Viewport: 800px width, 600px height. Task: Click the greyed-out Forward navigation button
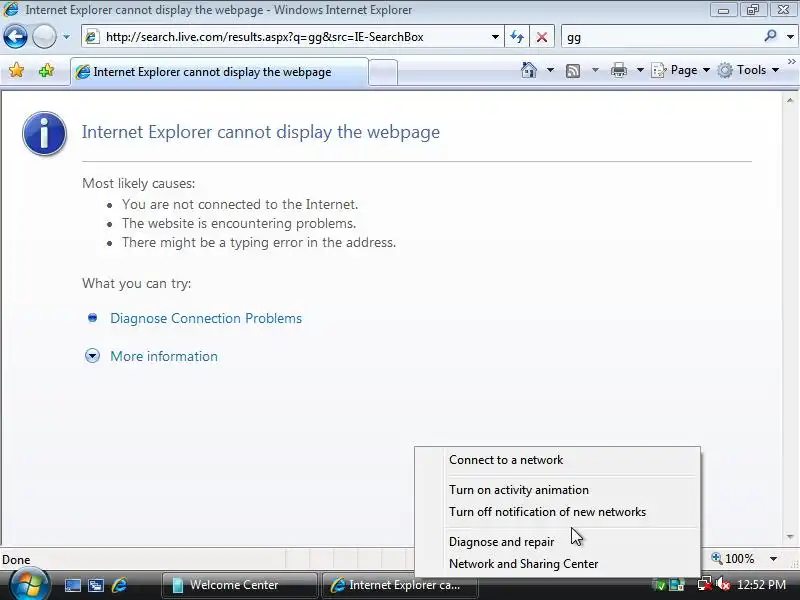[x=44, y=37]
